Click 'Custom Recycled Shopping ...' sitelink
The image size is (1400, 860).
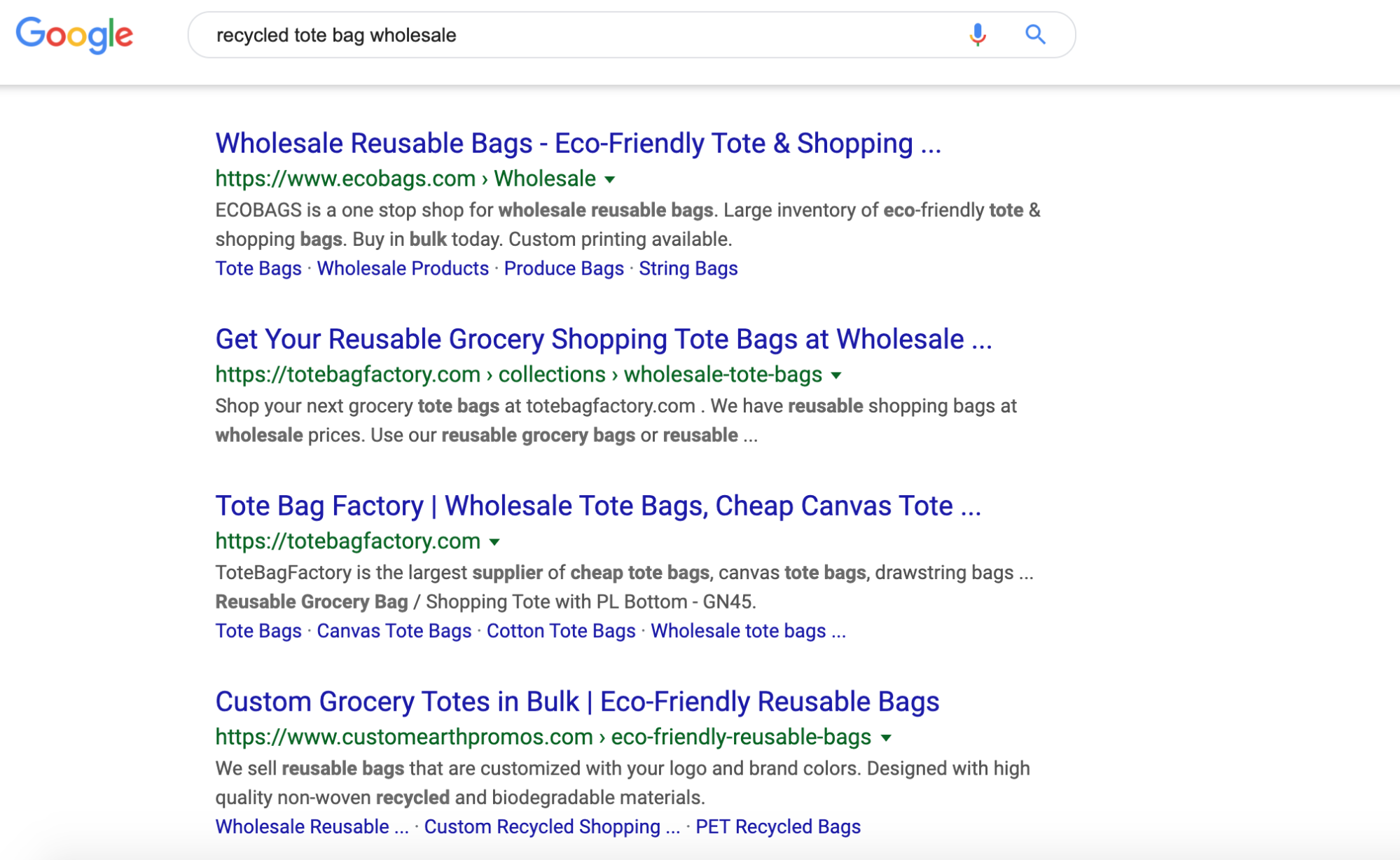click(x=552, y=826)
